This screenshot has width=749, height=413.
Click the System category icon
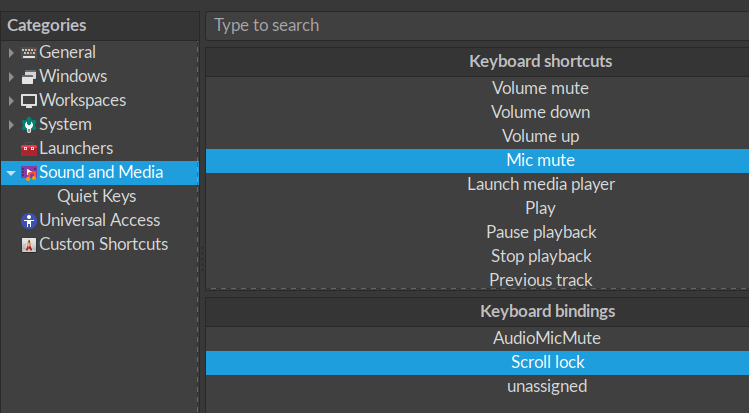[x=29, y=125]
